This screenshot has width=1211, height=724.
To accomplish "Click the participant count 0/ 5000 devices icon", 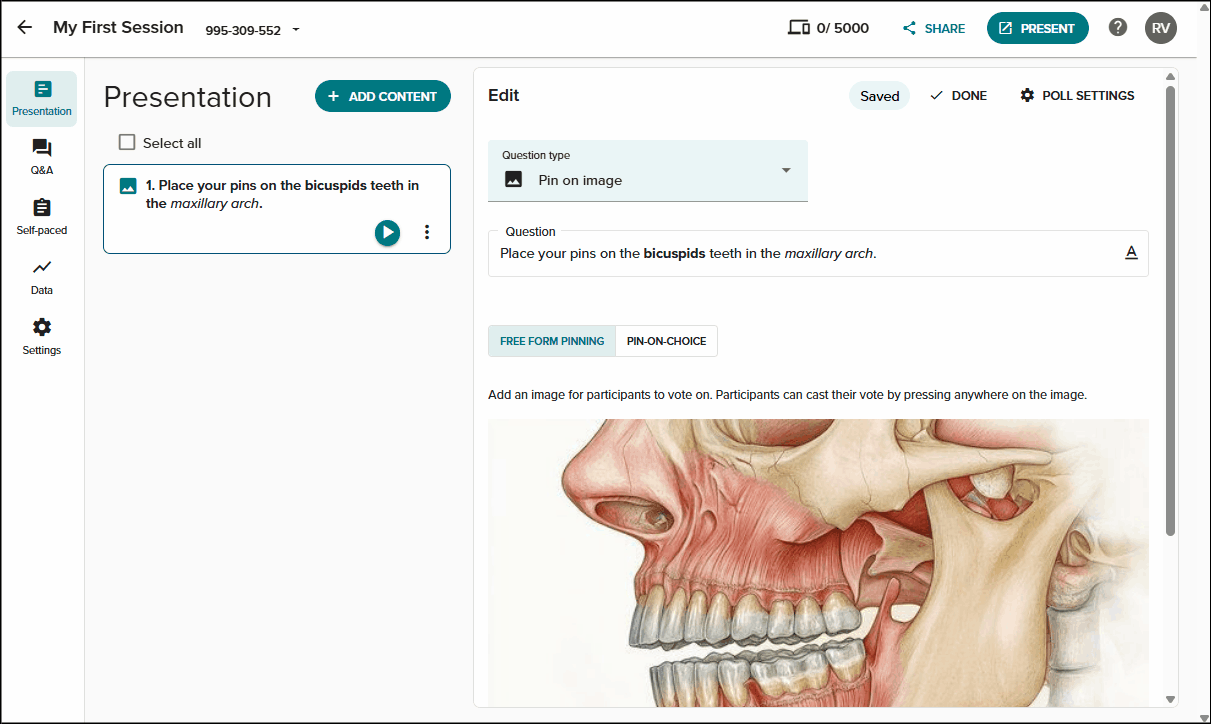I will [798, 28].
